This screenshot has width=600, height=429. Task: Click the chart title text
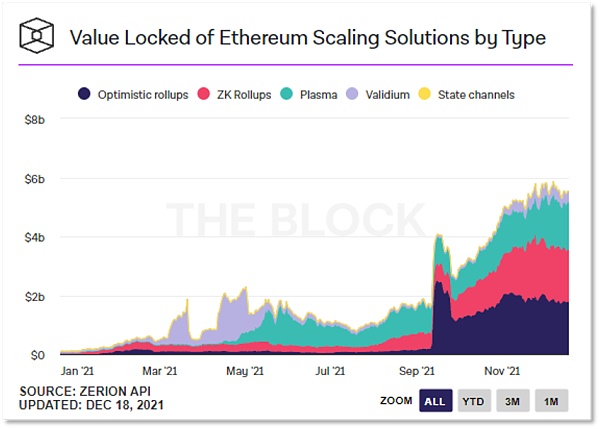308,38
